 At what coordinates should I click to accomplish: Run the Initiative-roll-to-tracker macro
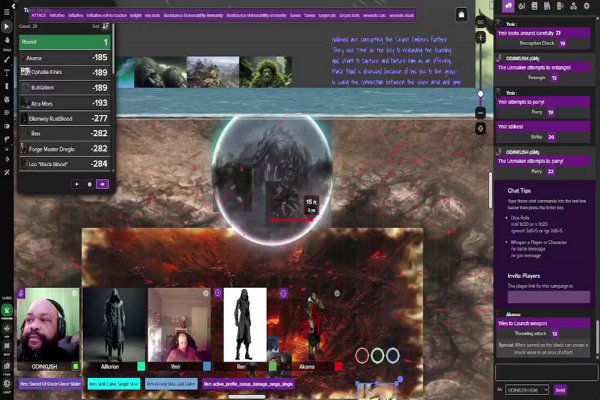click(106, 16)
